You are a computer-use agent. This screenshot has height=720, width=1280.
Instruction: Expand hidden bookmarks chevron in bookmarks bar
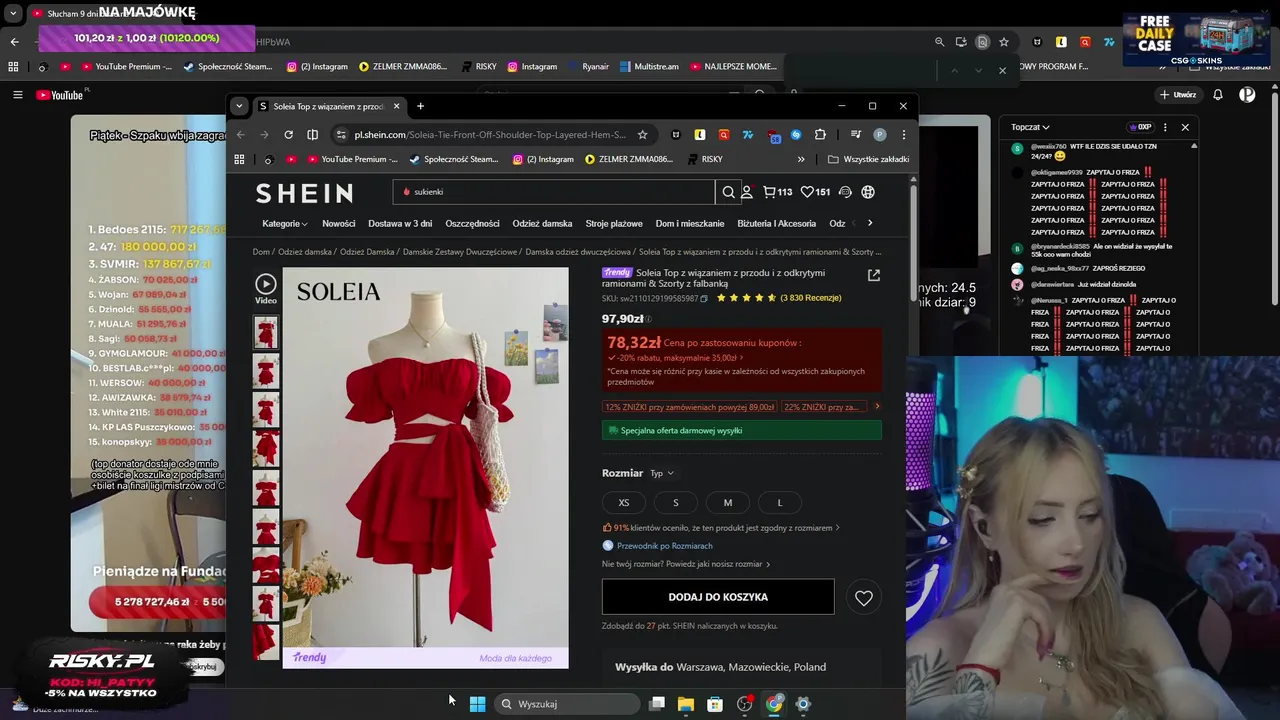801,159
